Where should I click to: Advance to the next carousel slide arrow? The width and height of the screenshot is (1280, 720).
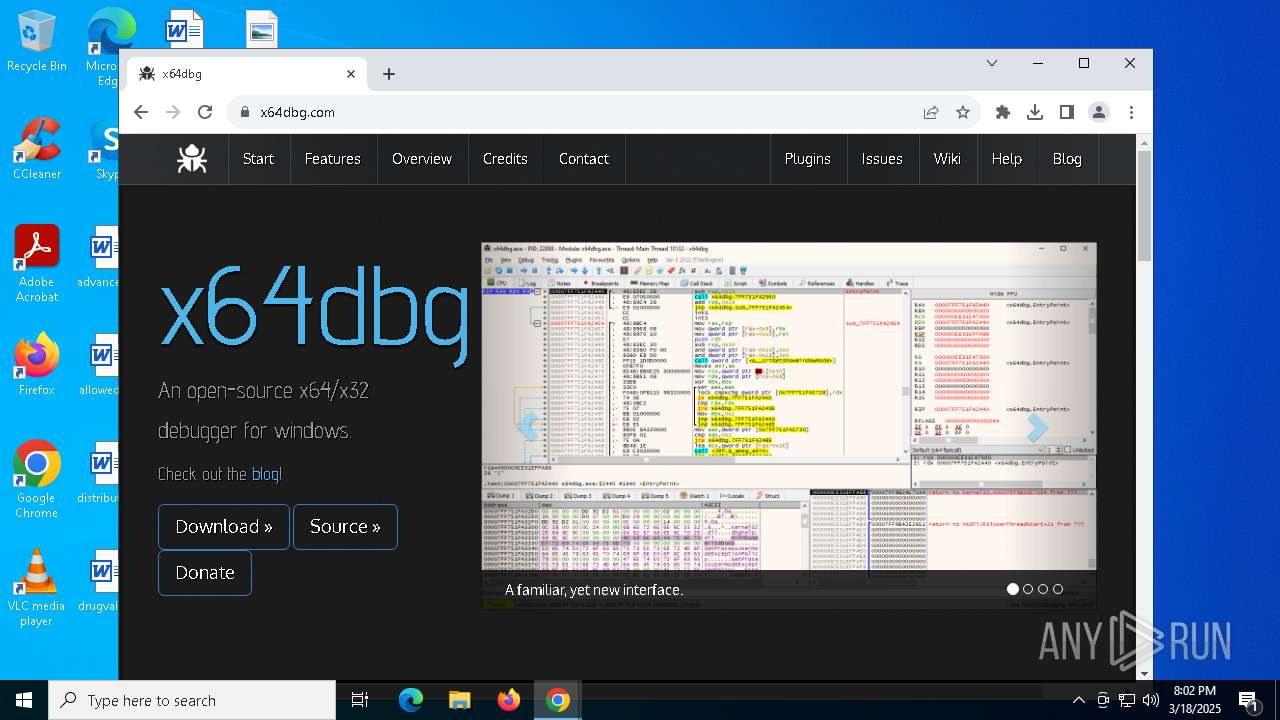tap(1037, 427)
